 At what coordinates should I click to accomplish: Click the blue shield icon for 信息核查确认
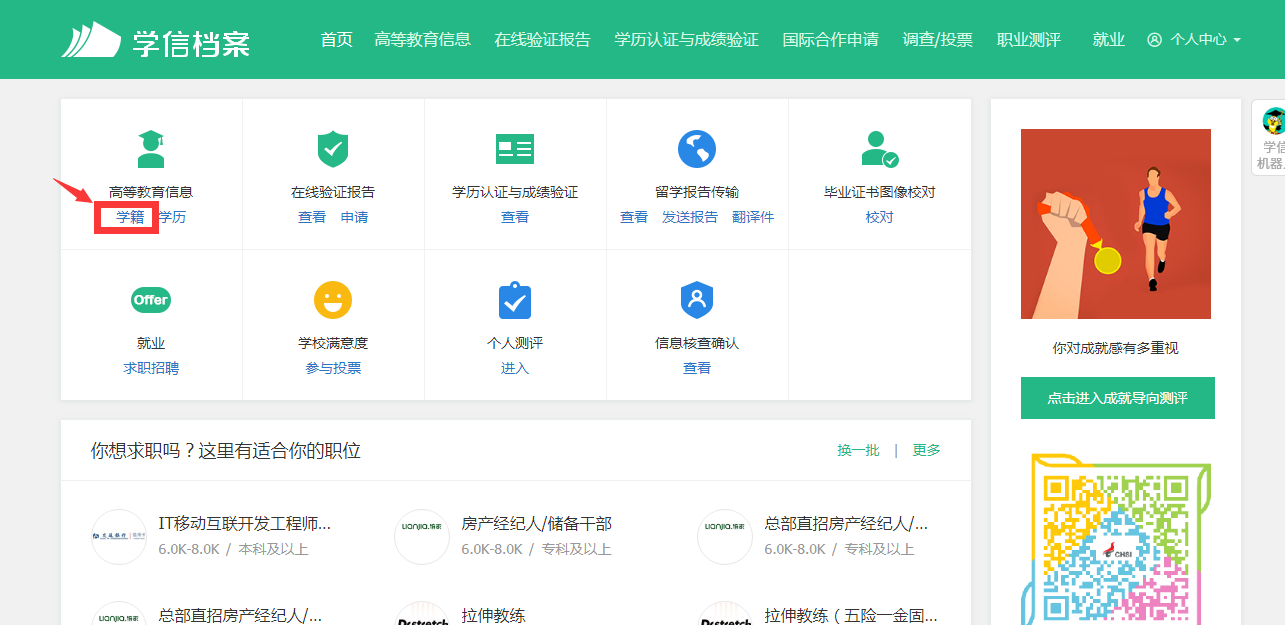tap(697, 299)
